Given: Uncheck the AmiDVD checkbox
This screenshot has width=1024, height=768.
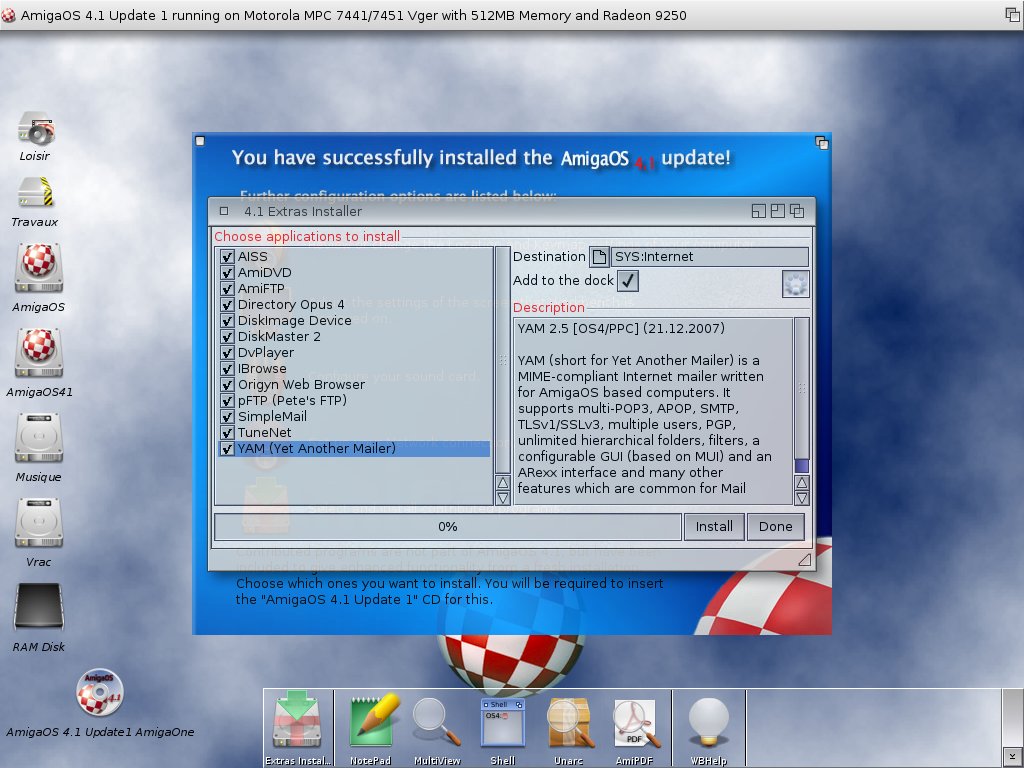Looking at the screenshot, I should coord(227,272).
